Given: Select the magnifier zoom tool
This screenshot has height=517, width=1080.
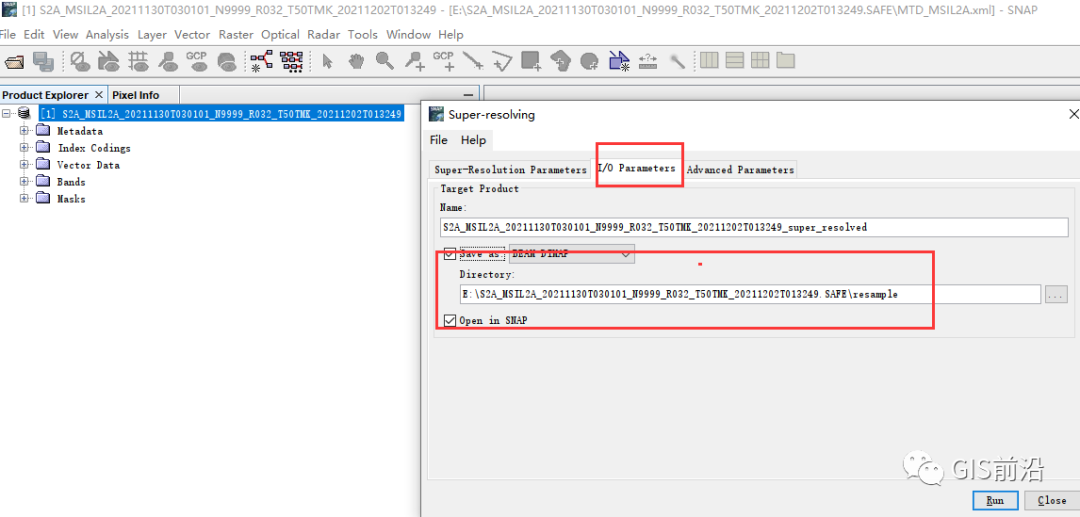Looking at the screenshot, I should point(384,61).
